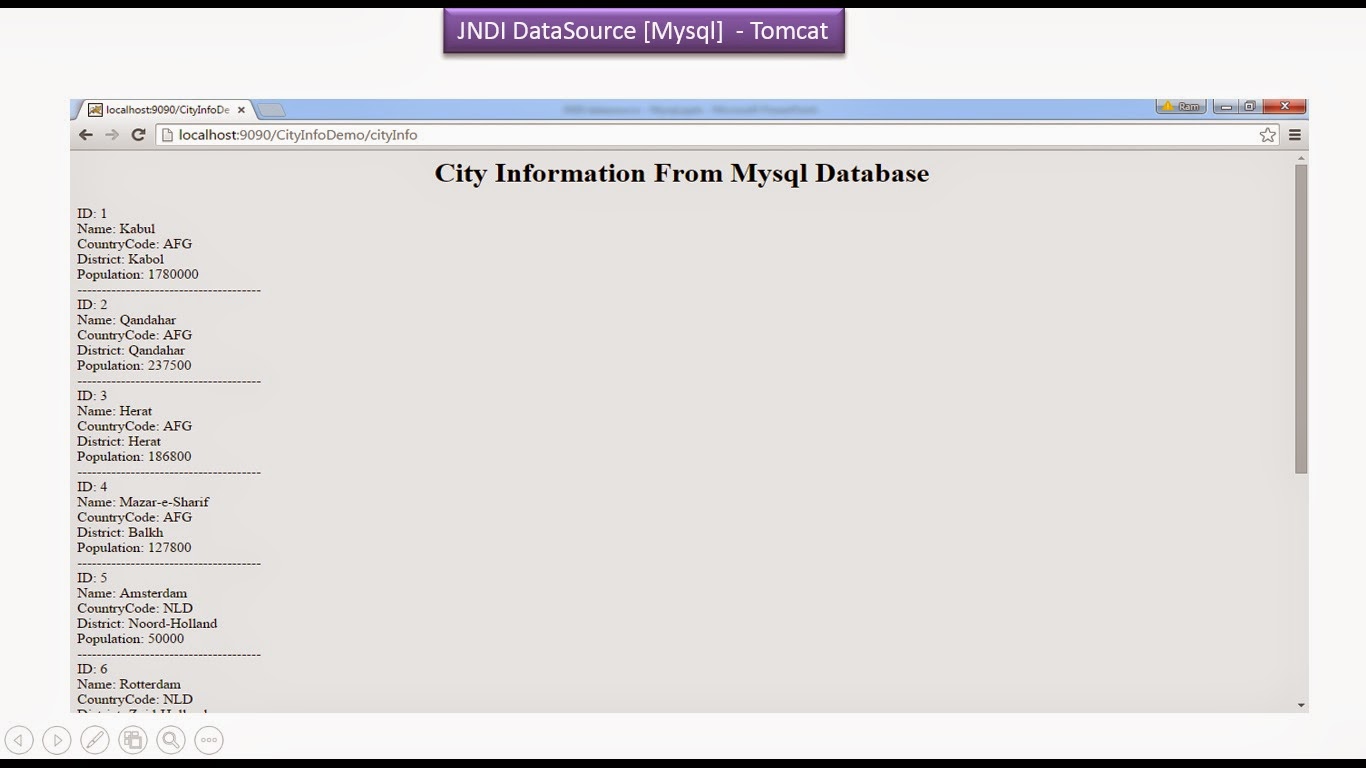Viewport: 1366px width, 768px height.
Task: Click the slideshow zoom magnifier icon
Action: (171, 740)
